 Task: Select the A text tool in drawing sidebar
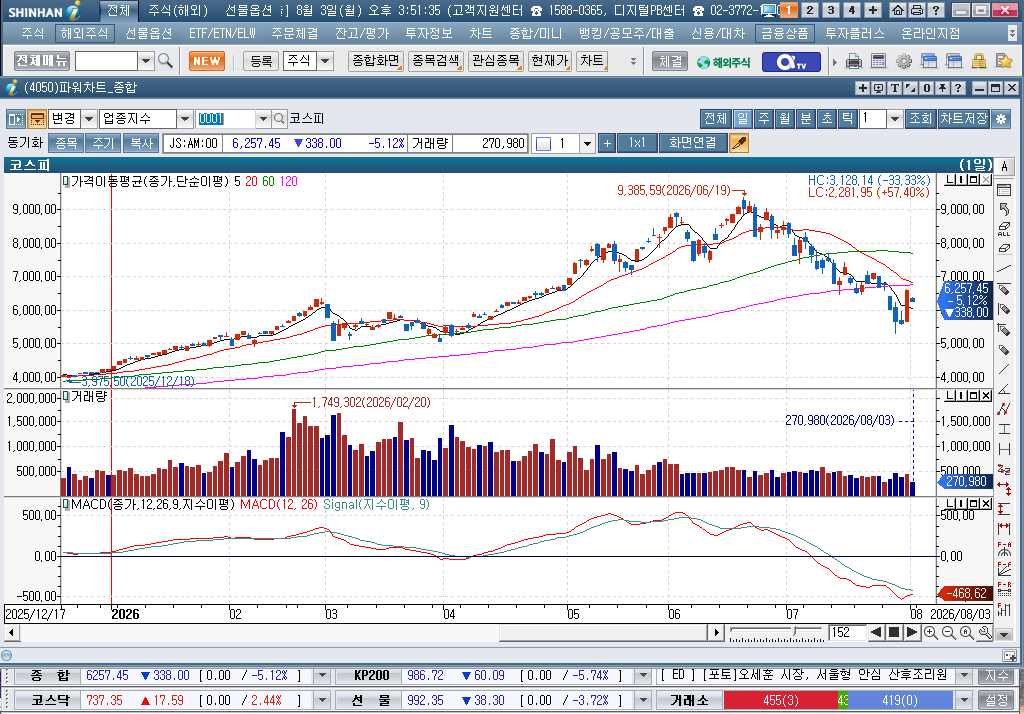(x=1004, y=166)
